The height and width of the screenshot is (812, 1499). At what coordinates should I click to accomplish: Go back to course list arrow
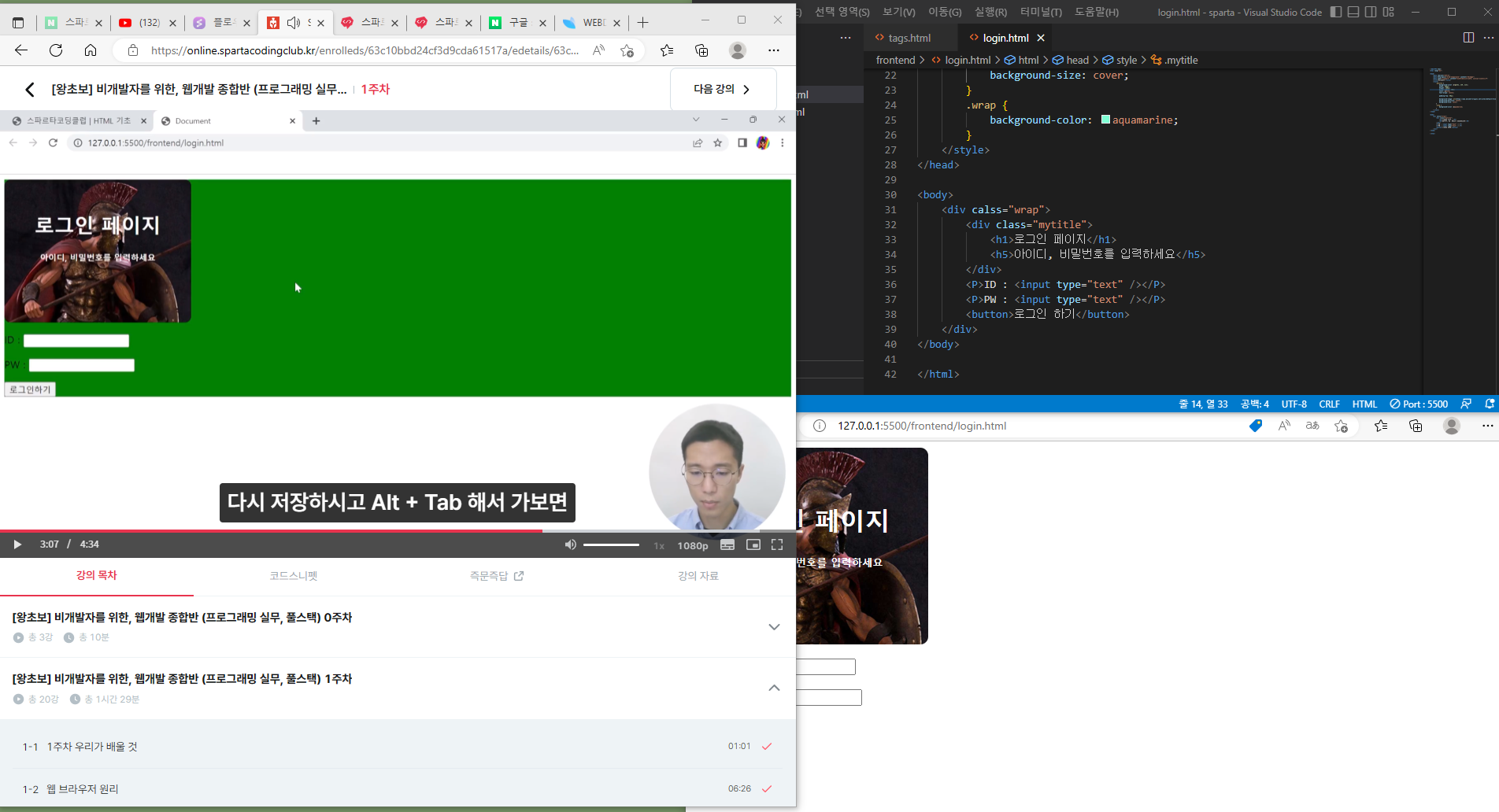30,90
